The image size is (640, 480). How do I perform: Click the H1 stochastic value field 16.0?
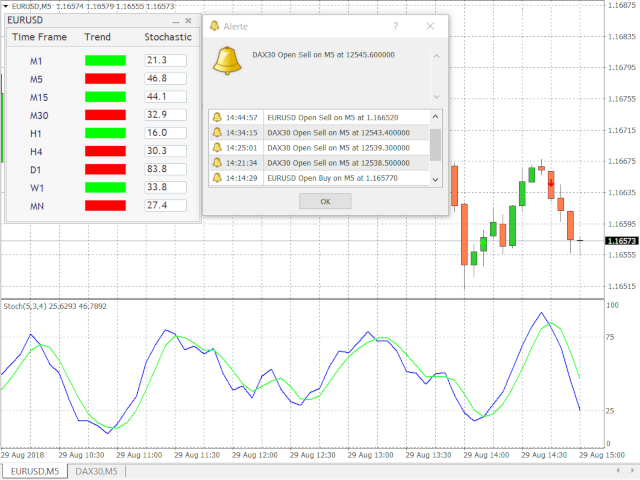point(165,133)
